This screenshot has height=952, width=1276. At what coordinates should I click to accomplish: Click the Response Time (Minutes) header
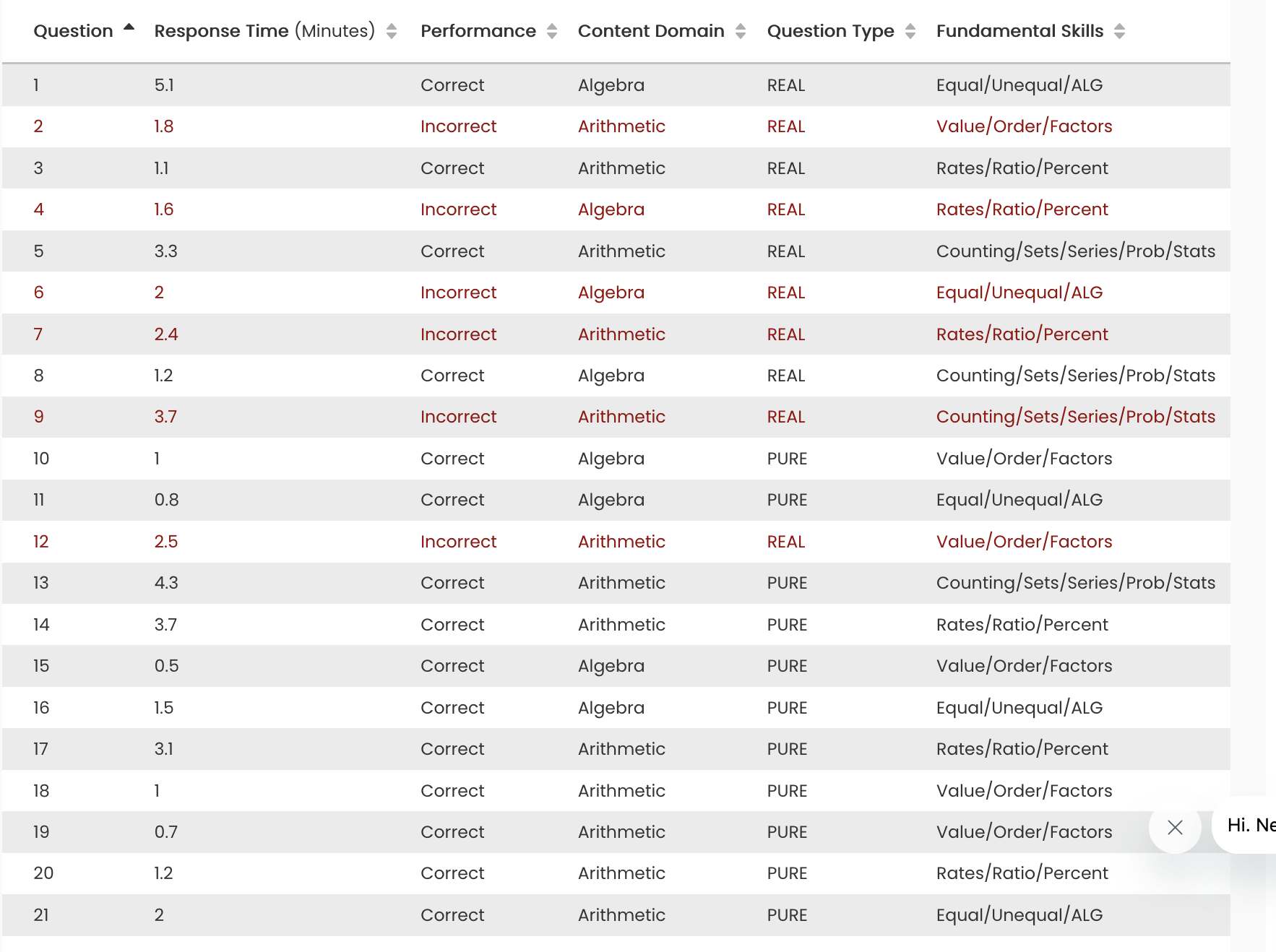(x=264, y=31)
